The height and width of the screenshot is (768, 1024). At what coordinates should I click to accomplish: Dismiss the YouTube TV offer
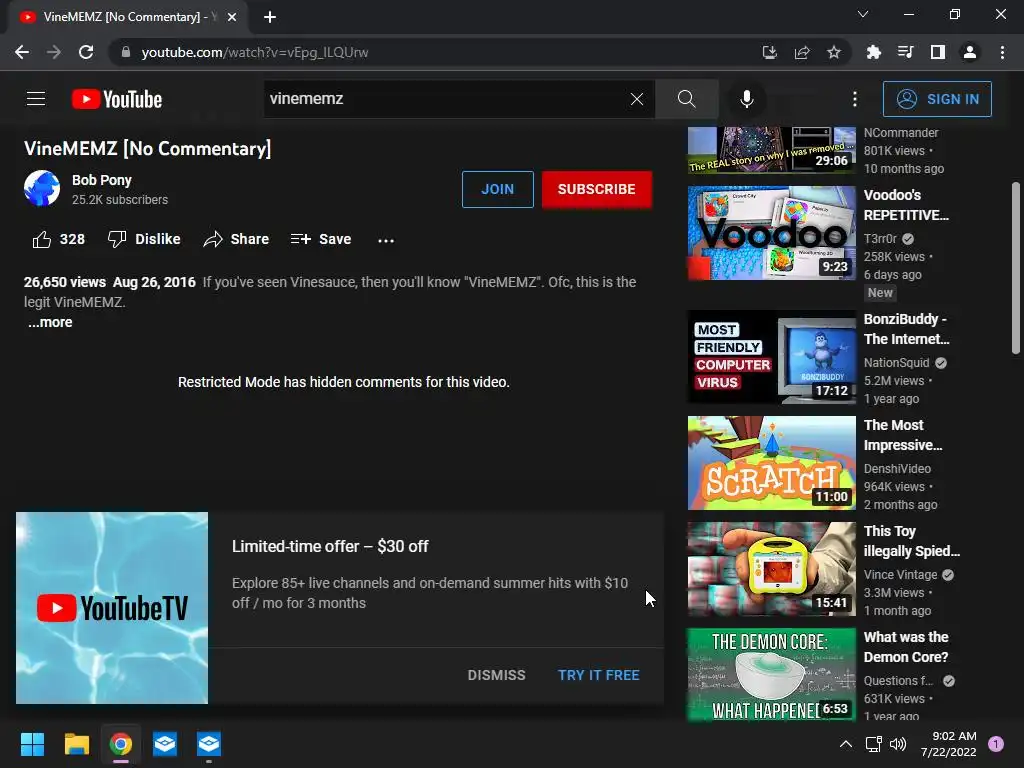(x=496, y=675)
